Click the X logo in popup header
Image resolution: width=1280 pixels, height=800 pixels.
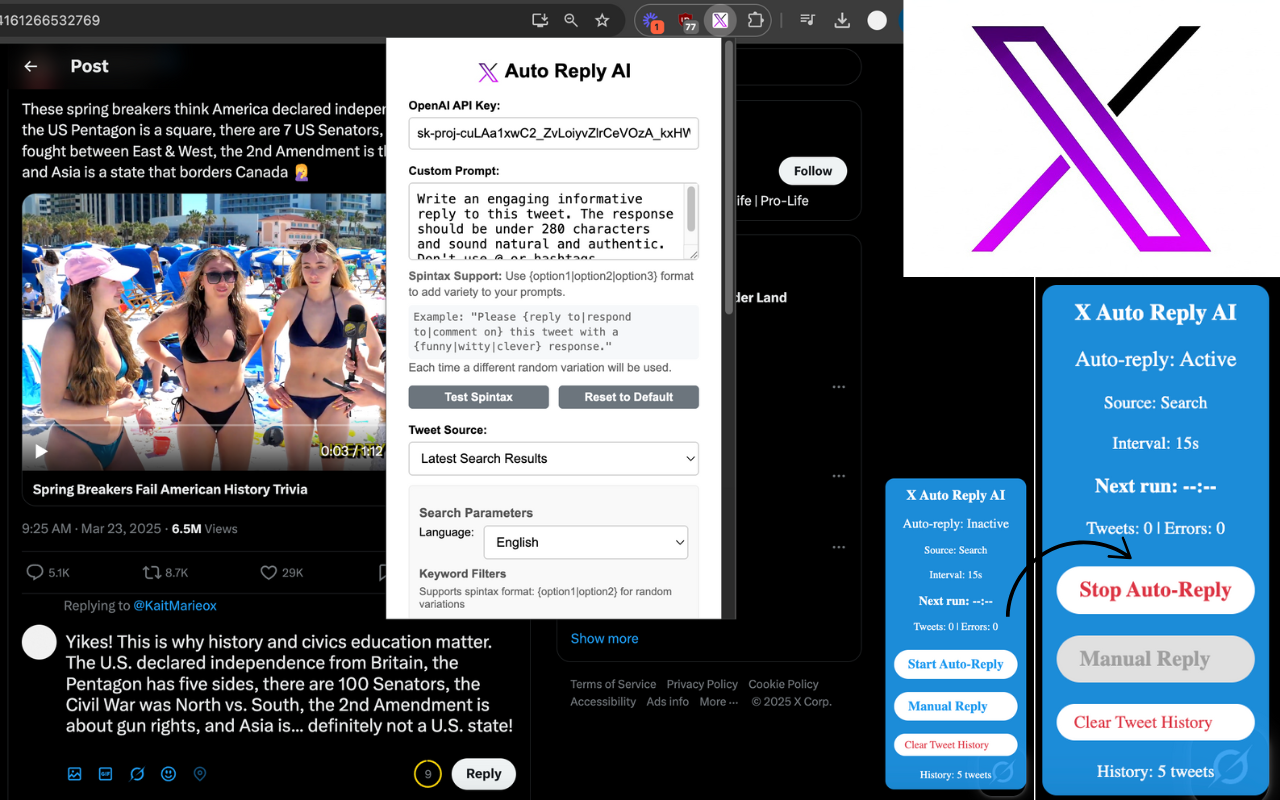coord(488,71)
